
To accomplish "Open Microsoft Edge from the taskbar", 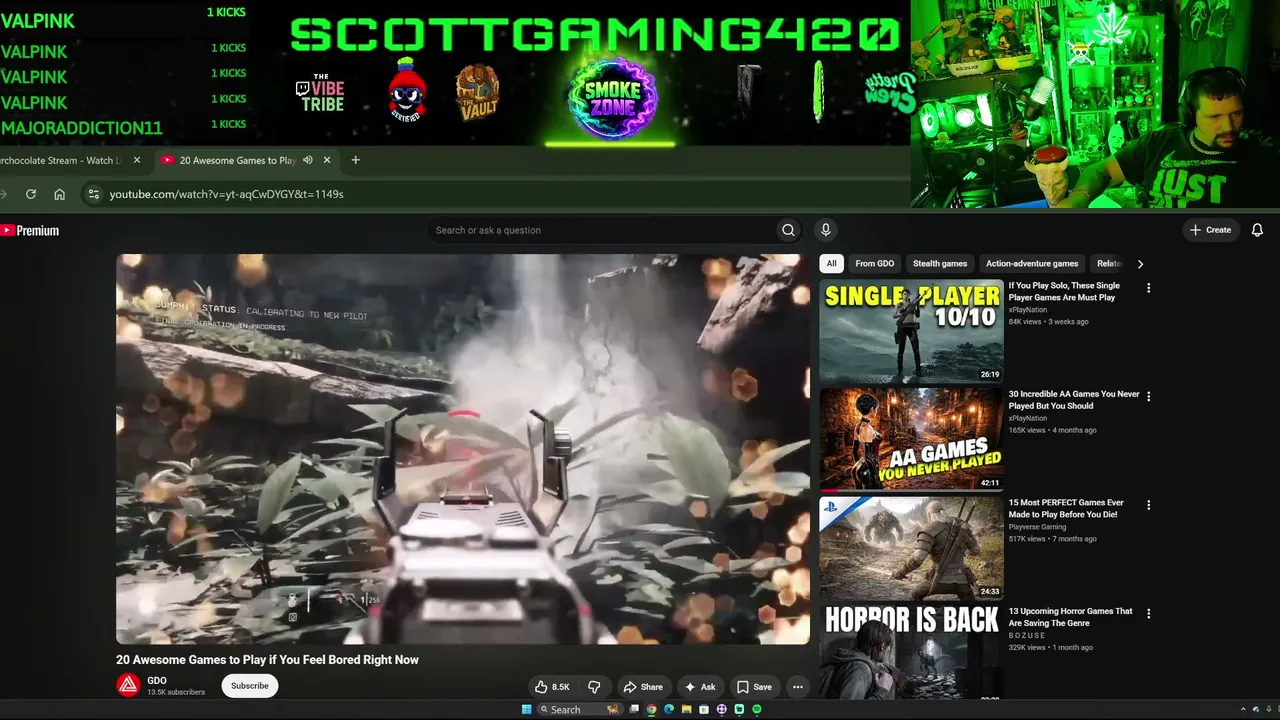I will point(669,709).
